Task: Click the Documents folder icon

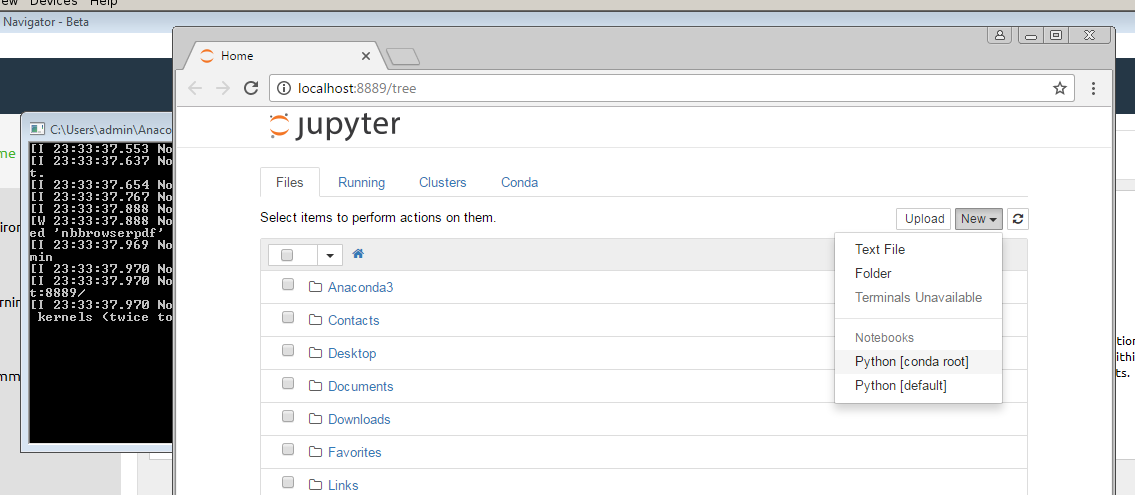Action: click(315, 386)
